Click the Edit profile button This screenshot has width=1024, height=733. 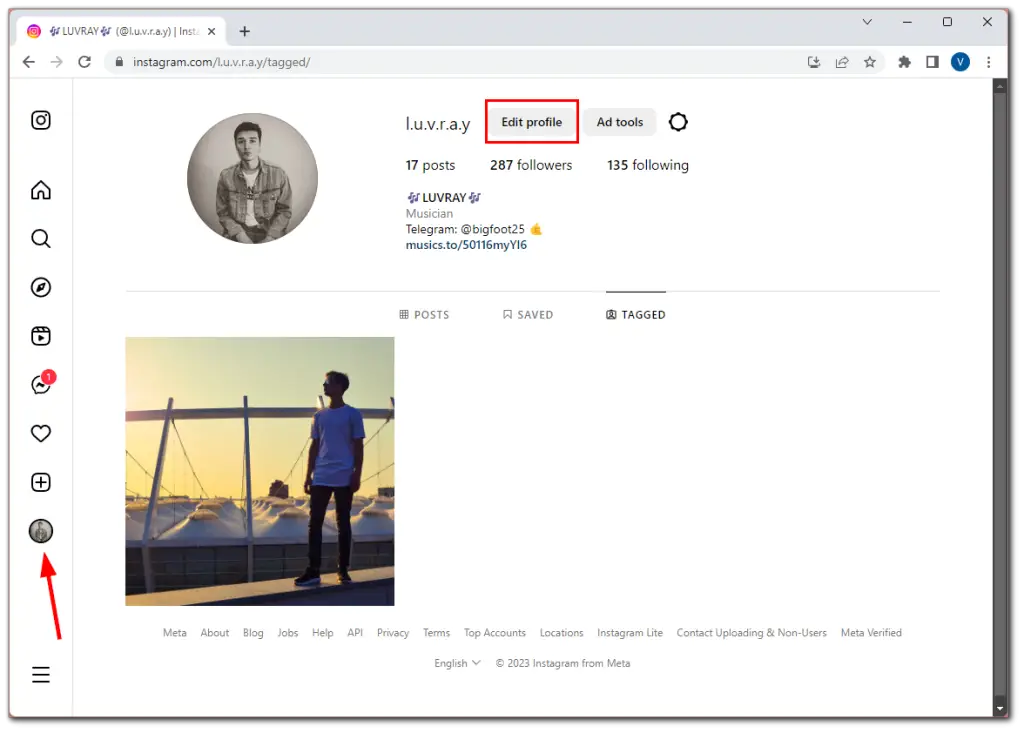(531, 121)
